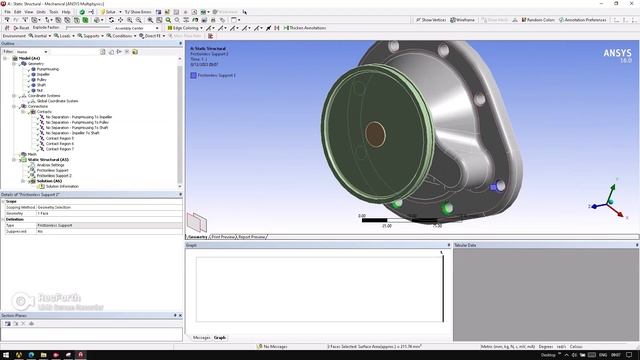The image size is (640, 360).
Task: Open the Direct FE dropdown menu
Action: click(152, 36)
